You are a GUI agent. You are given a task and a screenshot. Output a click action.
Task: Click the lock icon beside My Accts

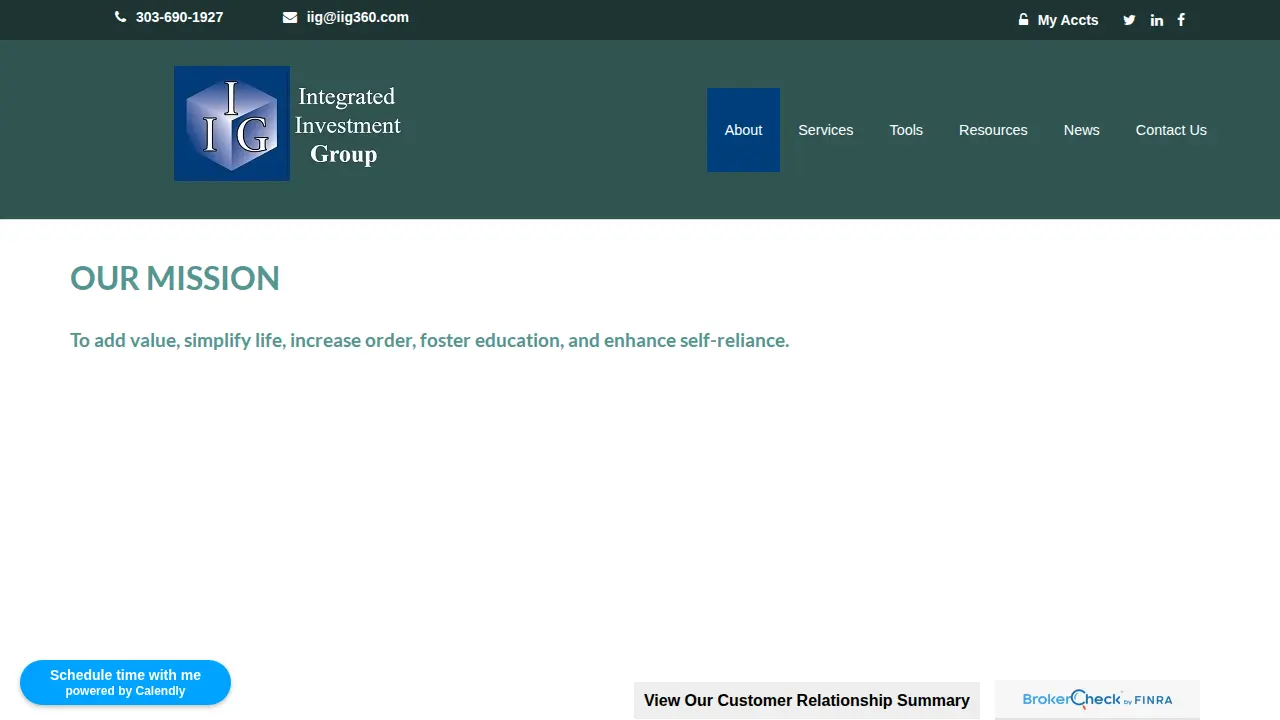(1023, 19)
